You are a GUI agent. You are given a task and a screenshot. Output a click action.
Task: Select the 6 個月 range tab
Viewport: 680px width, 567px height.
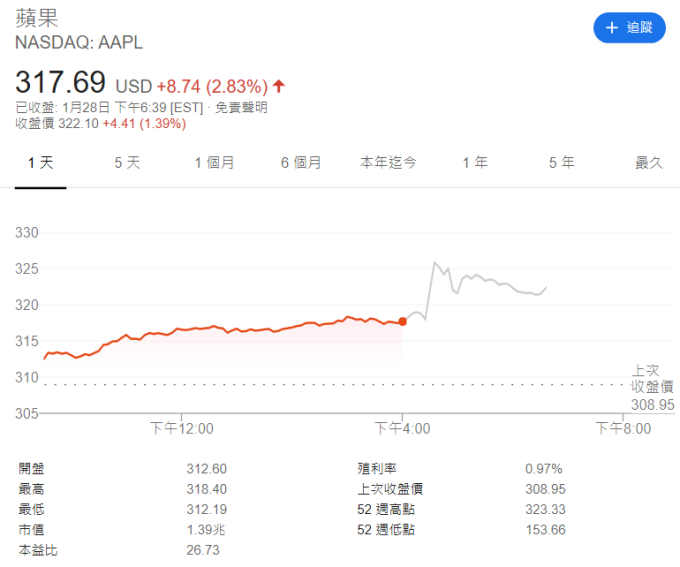pyautogui.click(x=301, y=163)
